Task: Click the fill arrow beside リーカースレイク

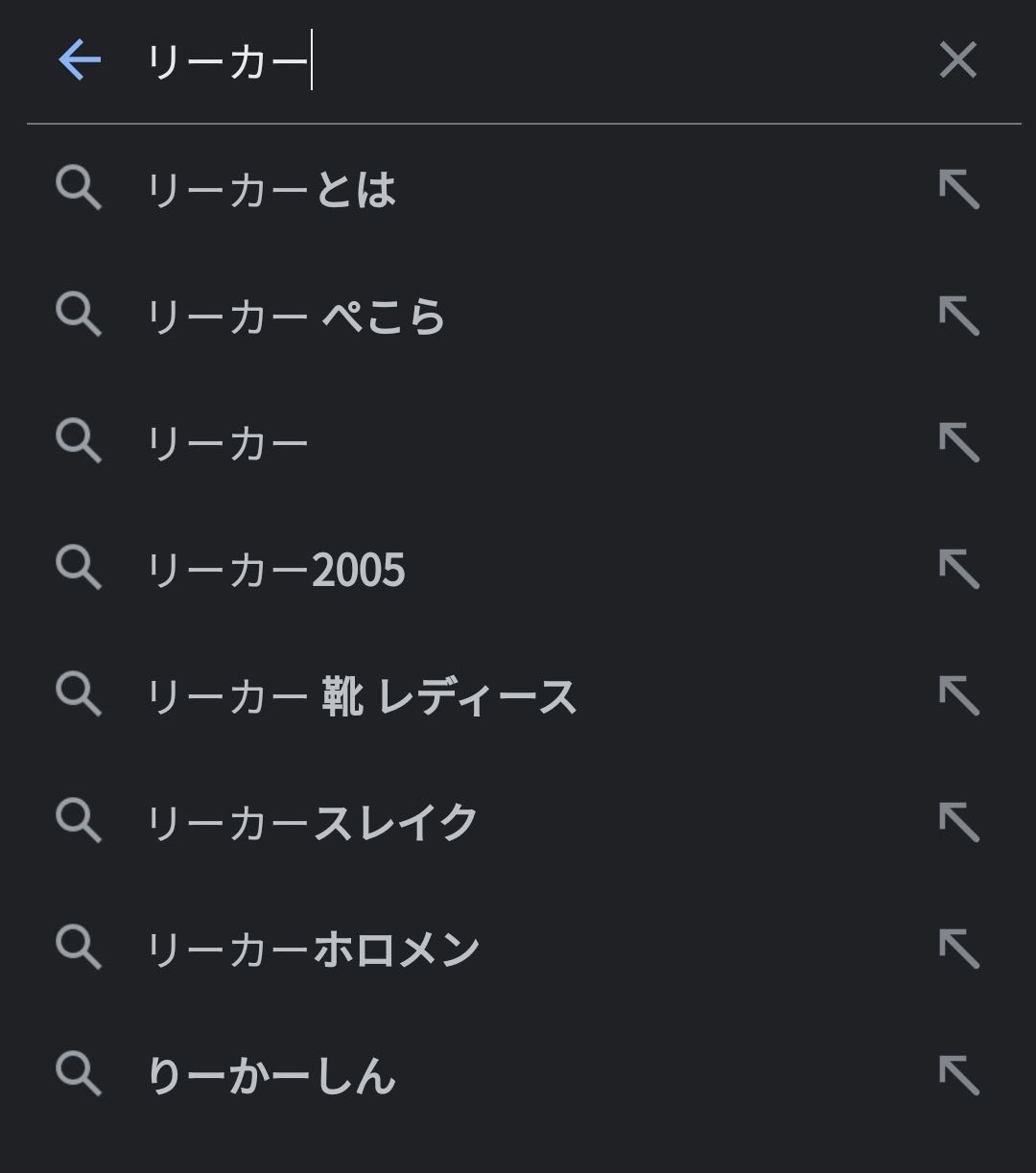Action: point(958,822)
